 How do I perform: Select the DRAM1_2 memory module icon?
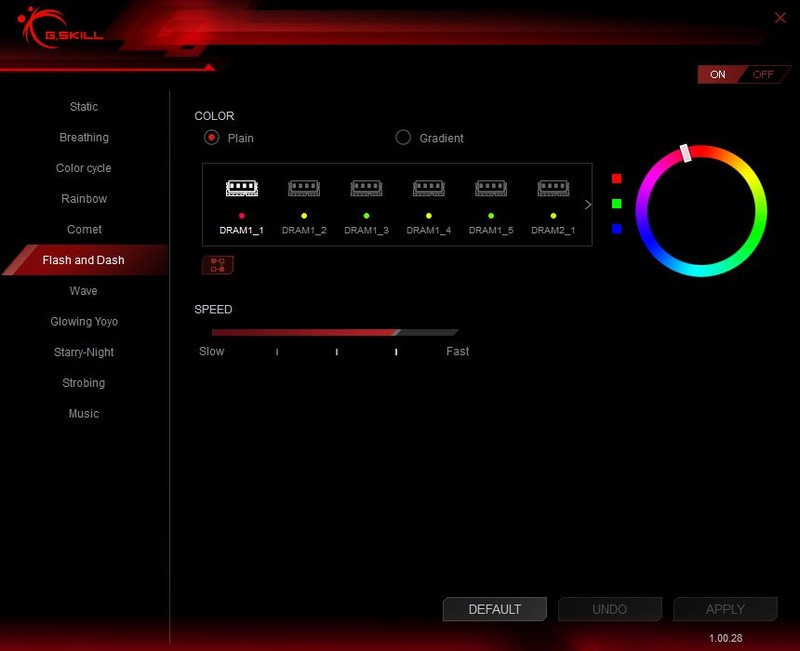tap(303, 188)
